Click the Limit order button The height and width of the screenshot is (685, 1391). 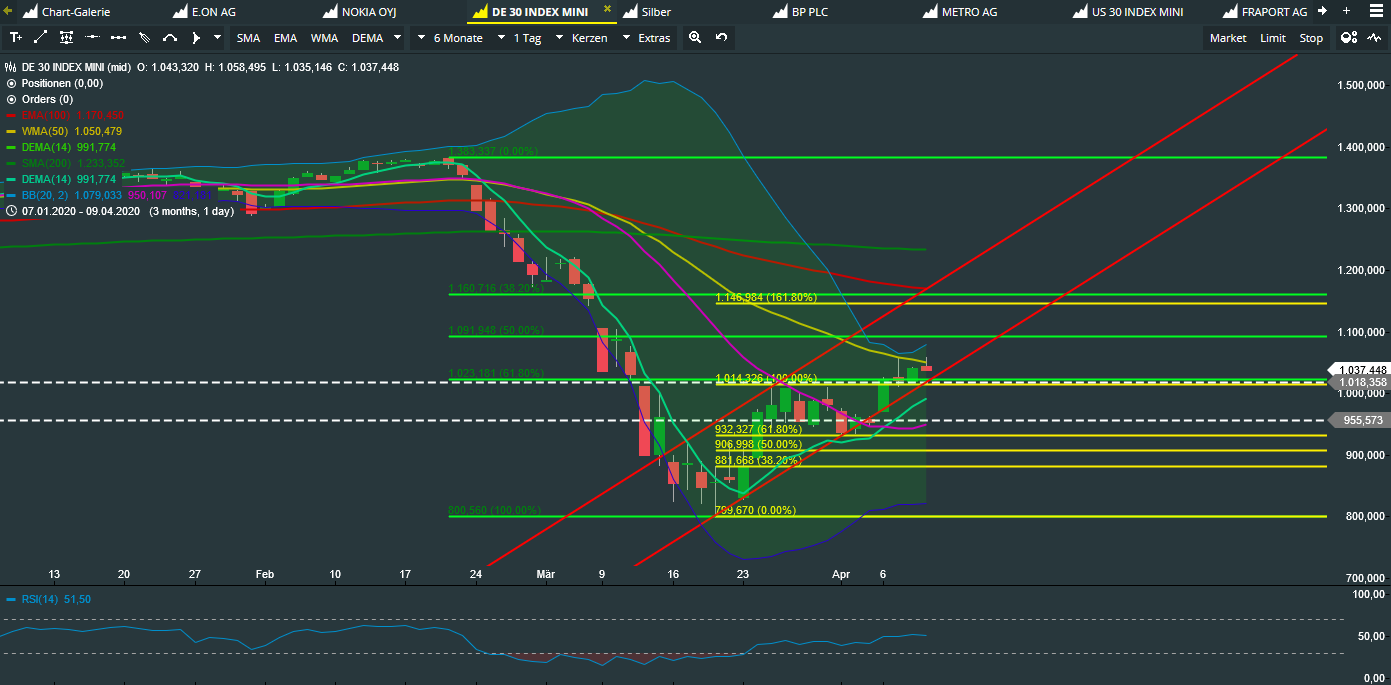(x=1273, y=38)
